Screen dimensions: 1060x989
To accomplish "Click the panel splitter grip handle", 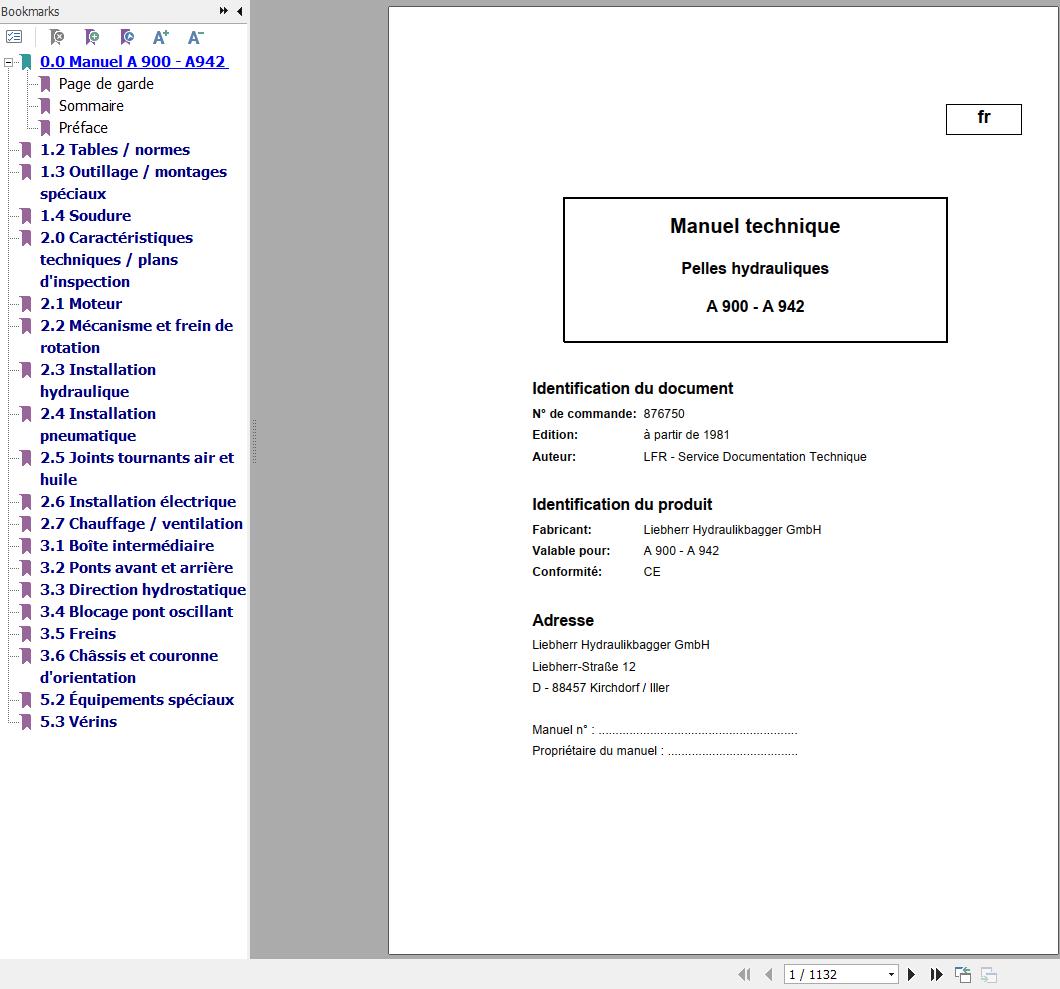I will [x=254, y=441].
